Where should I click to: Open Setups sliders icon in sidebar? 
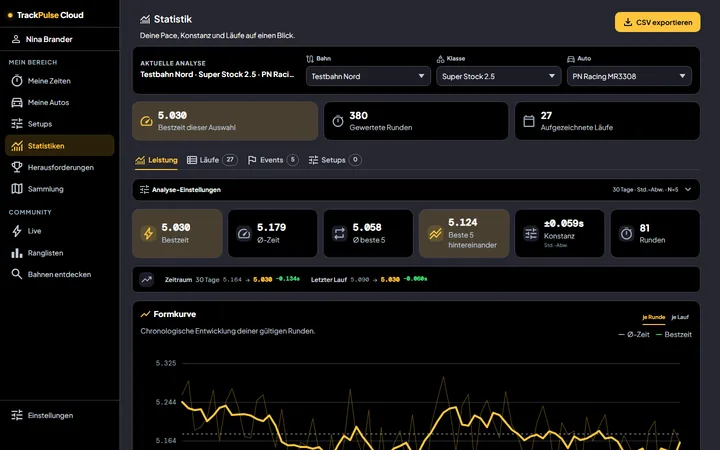pos(17,124)
